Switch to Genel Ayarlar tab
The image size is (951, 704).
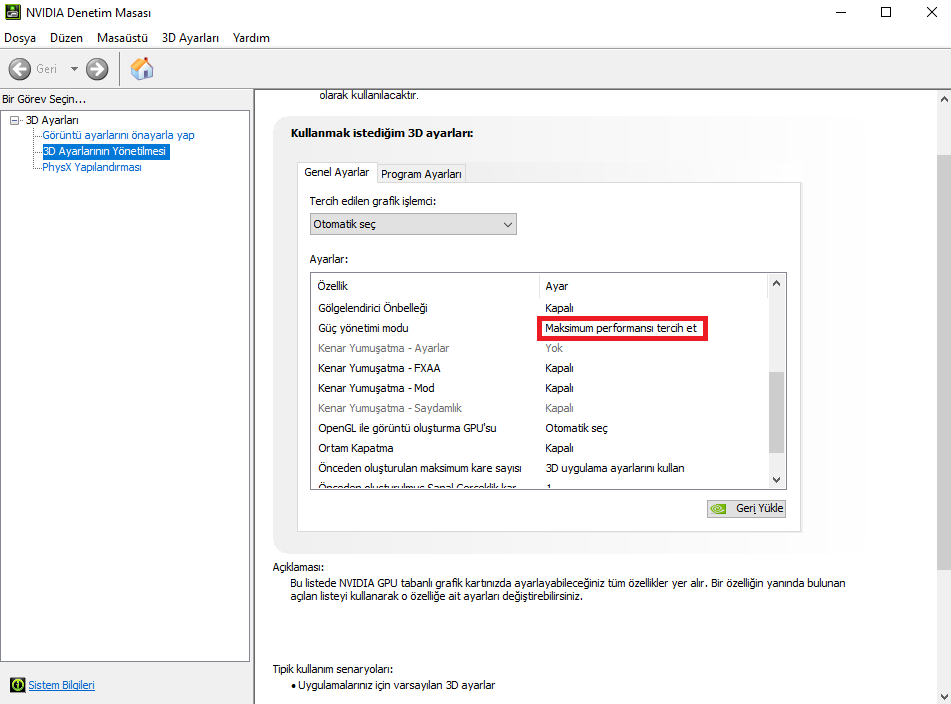337,172
